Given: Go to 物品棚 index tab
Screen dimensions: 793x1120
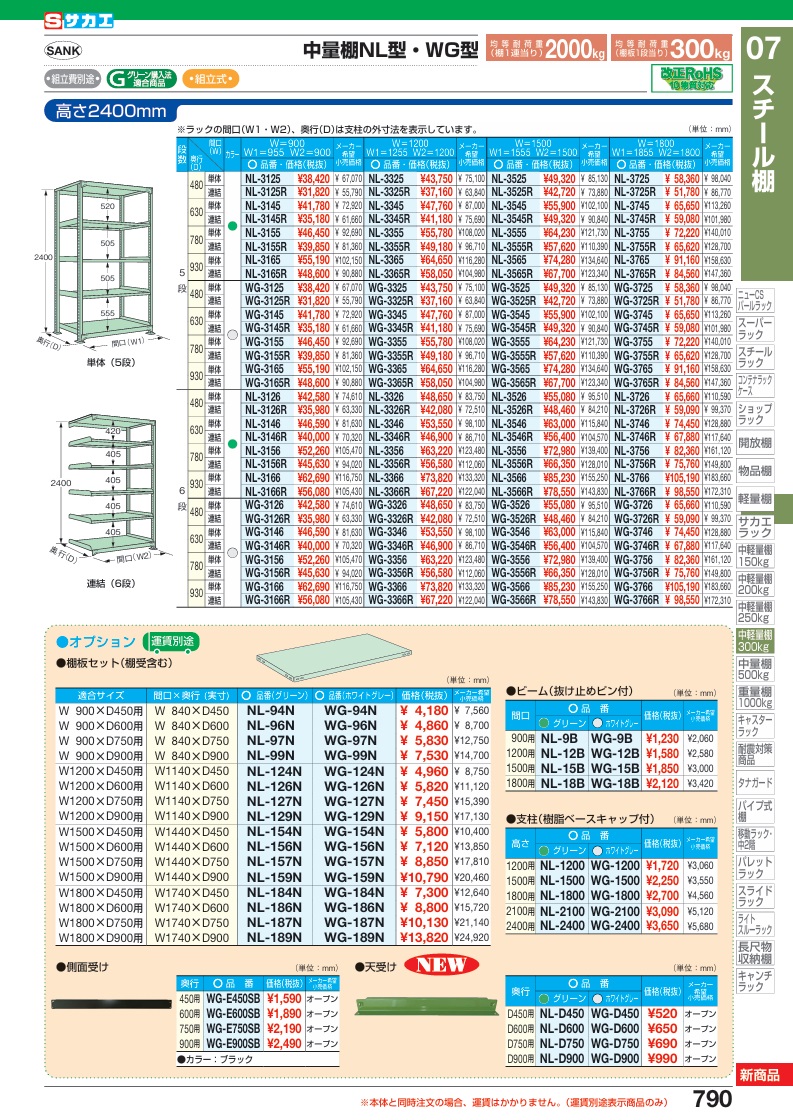Looking at the screenshot, I should [754, 471].
